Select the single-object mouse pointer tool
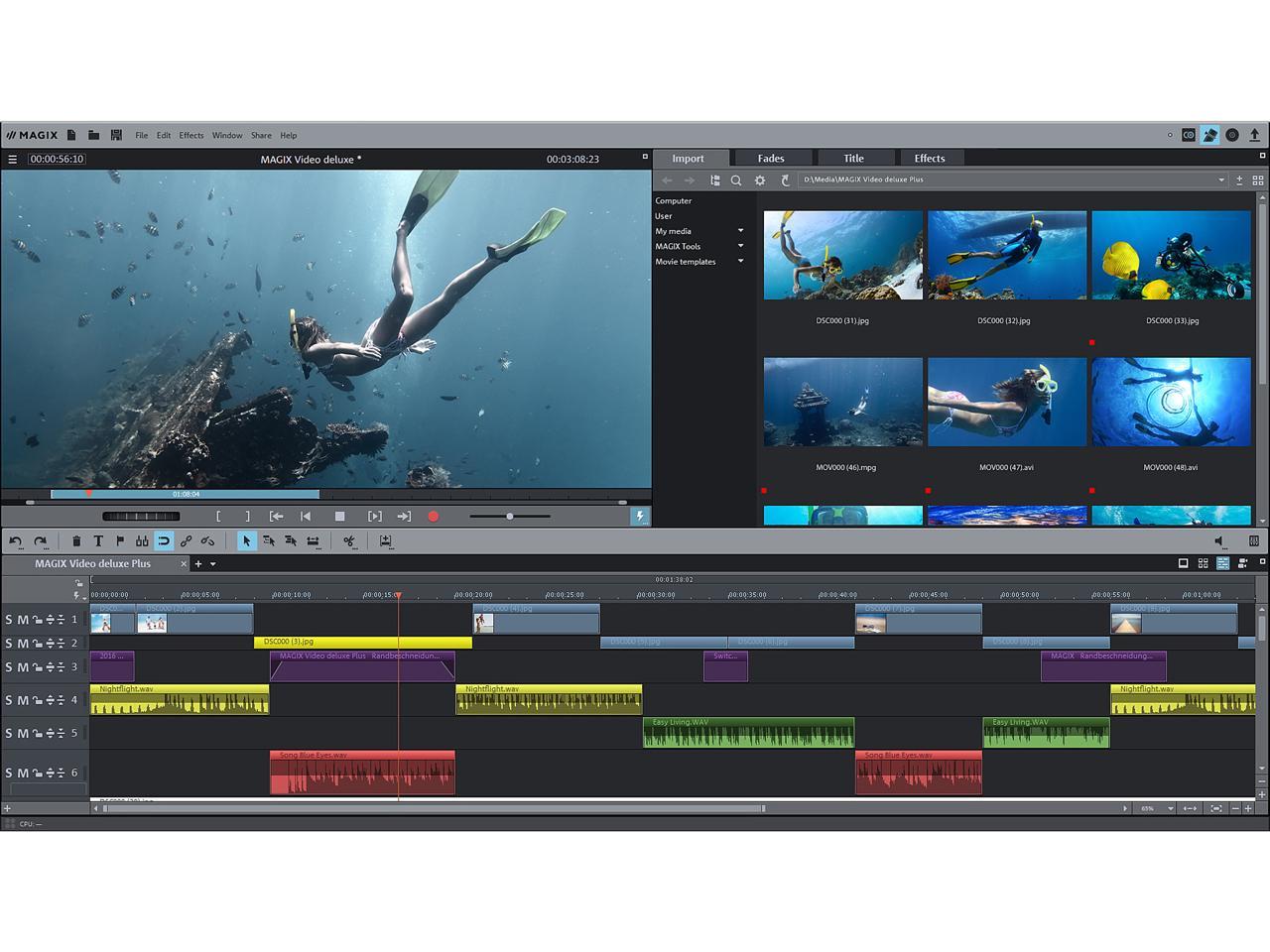Viewport: 1270px width, 952px height. coord(246,541)
